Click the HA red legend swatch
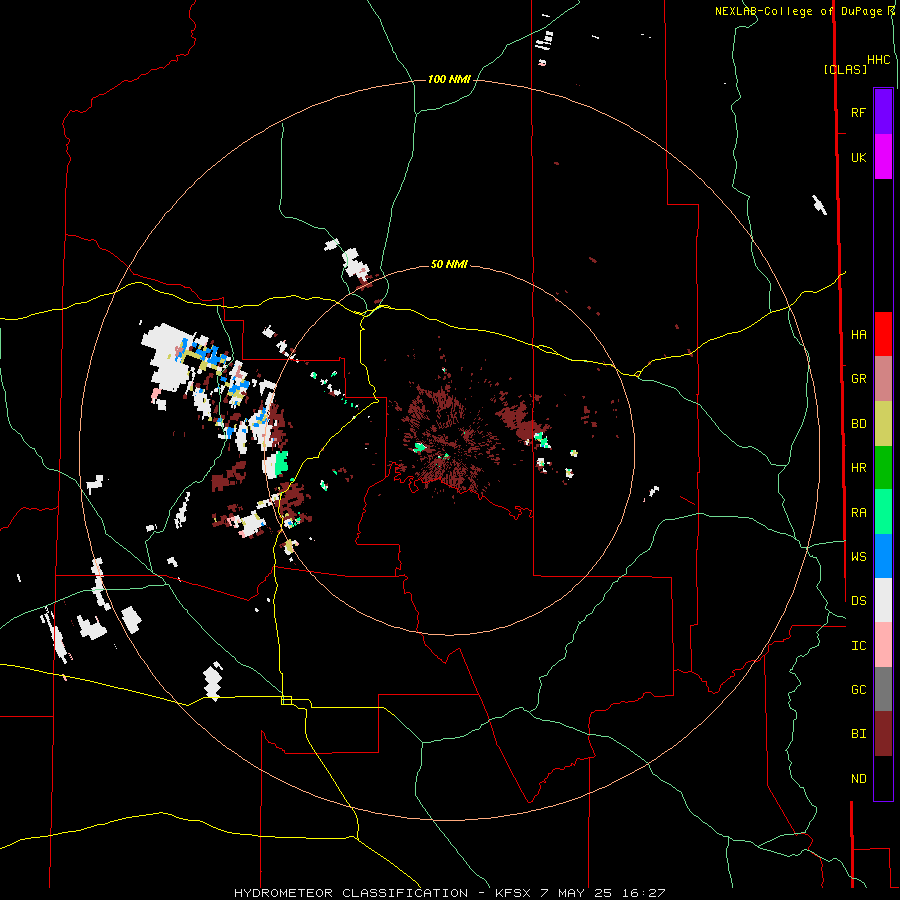 [x=883, y=334]
